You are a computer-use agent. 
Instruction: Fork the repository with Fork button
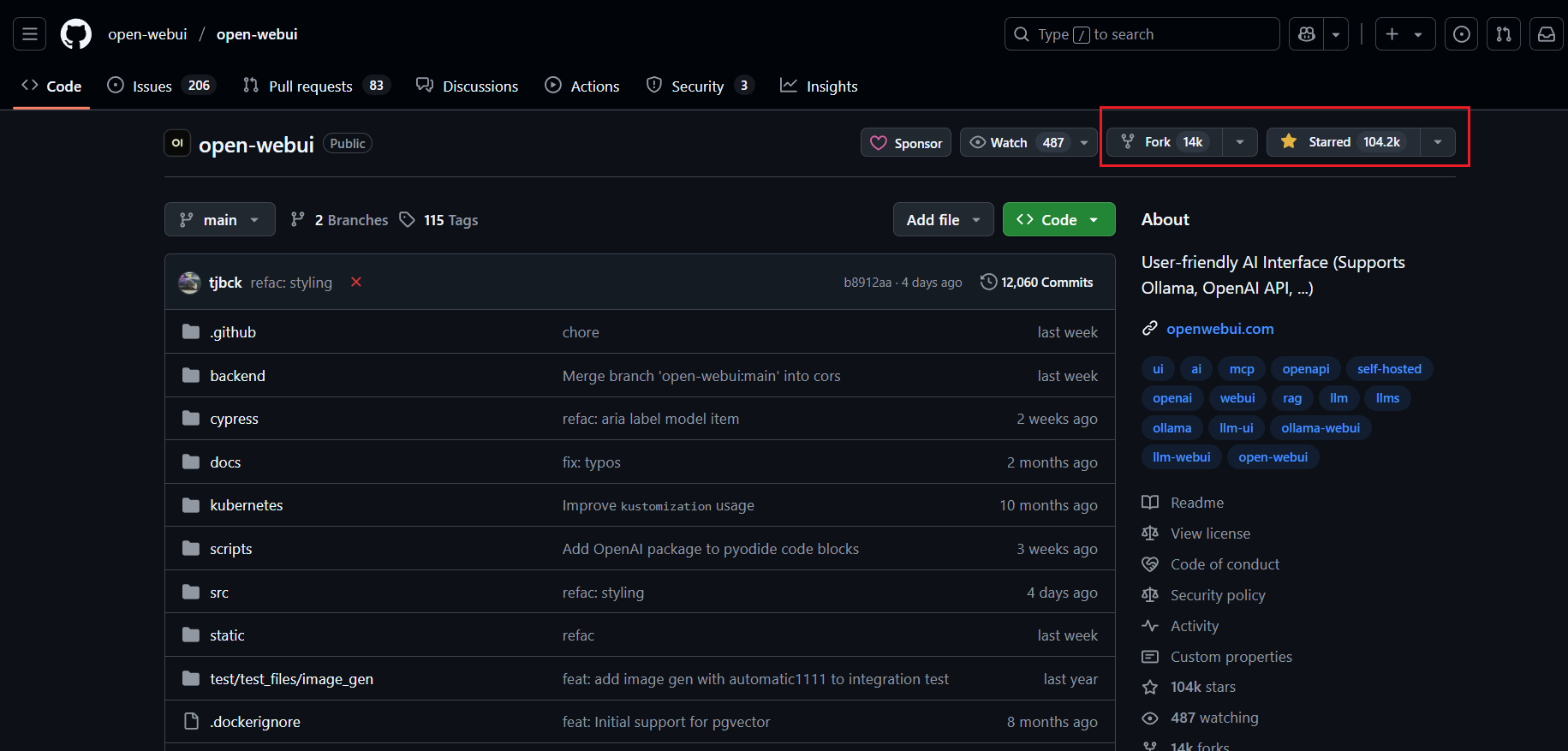[1165, 142]
